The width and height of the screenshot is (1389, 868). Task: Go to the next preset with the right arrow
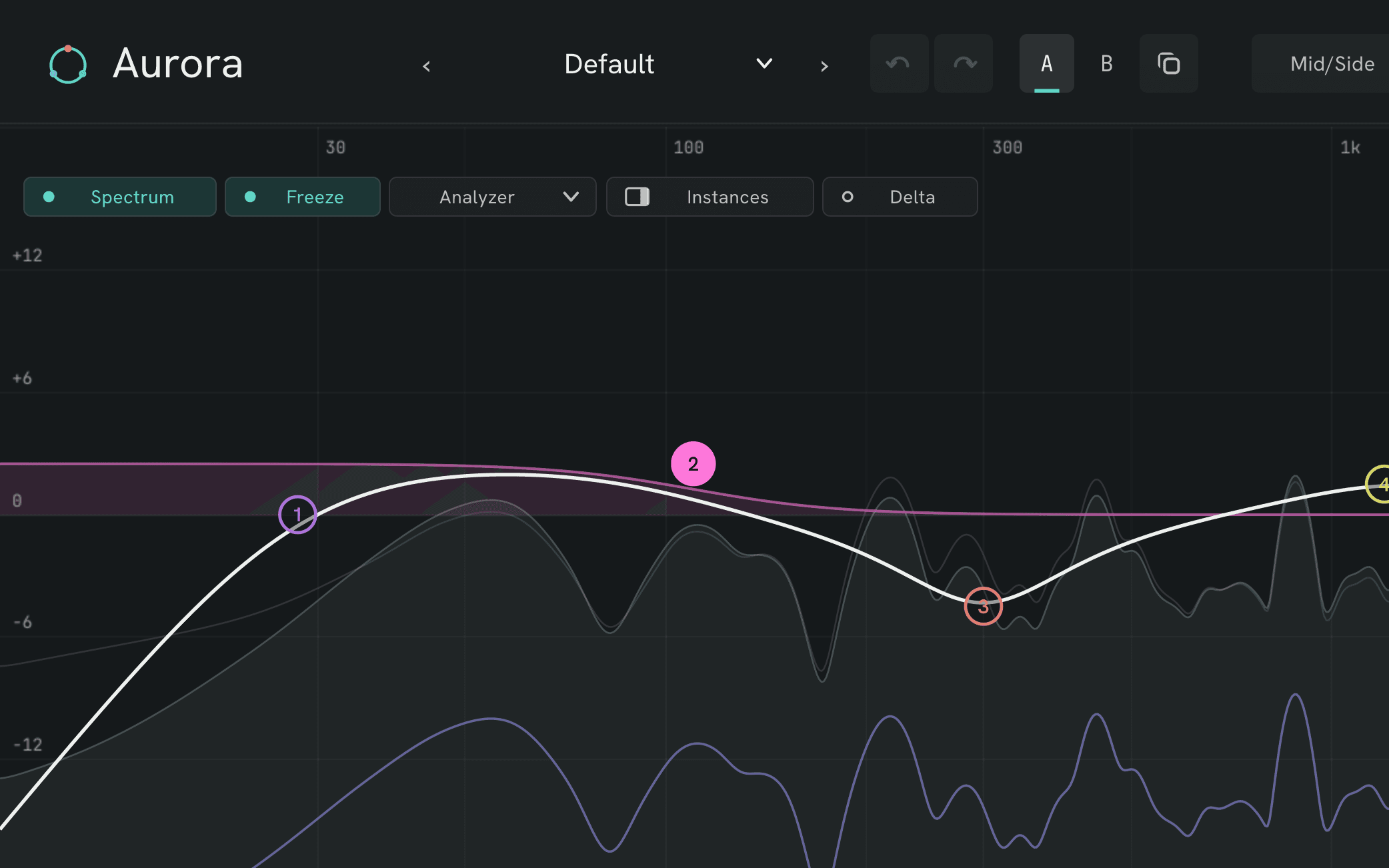(824, 66)
